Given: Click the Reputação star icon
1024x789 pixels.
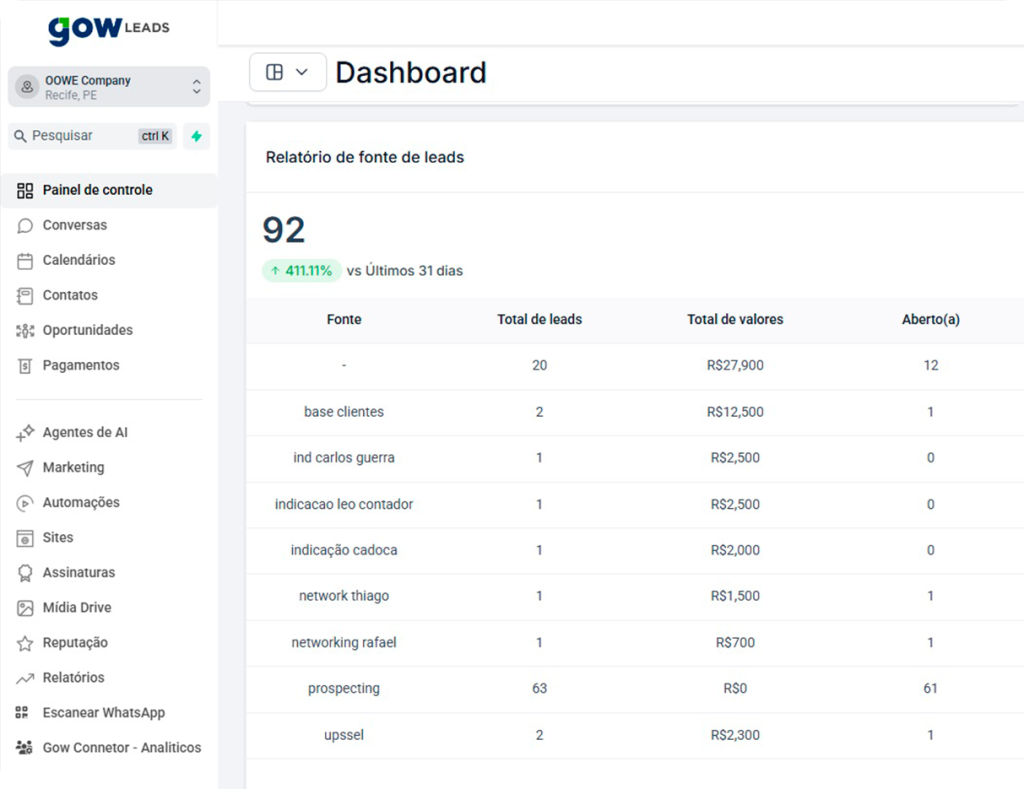Looking at the screenshot, I should [25, 643].
